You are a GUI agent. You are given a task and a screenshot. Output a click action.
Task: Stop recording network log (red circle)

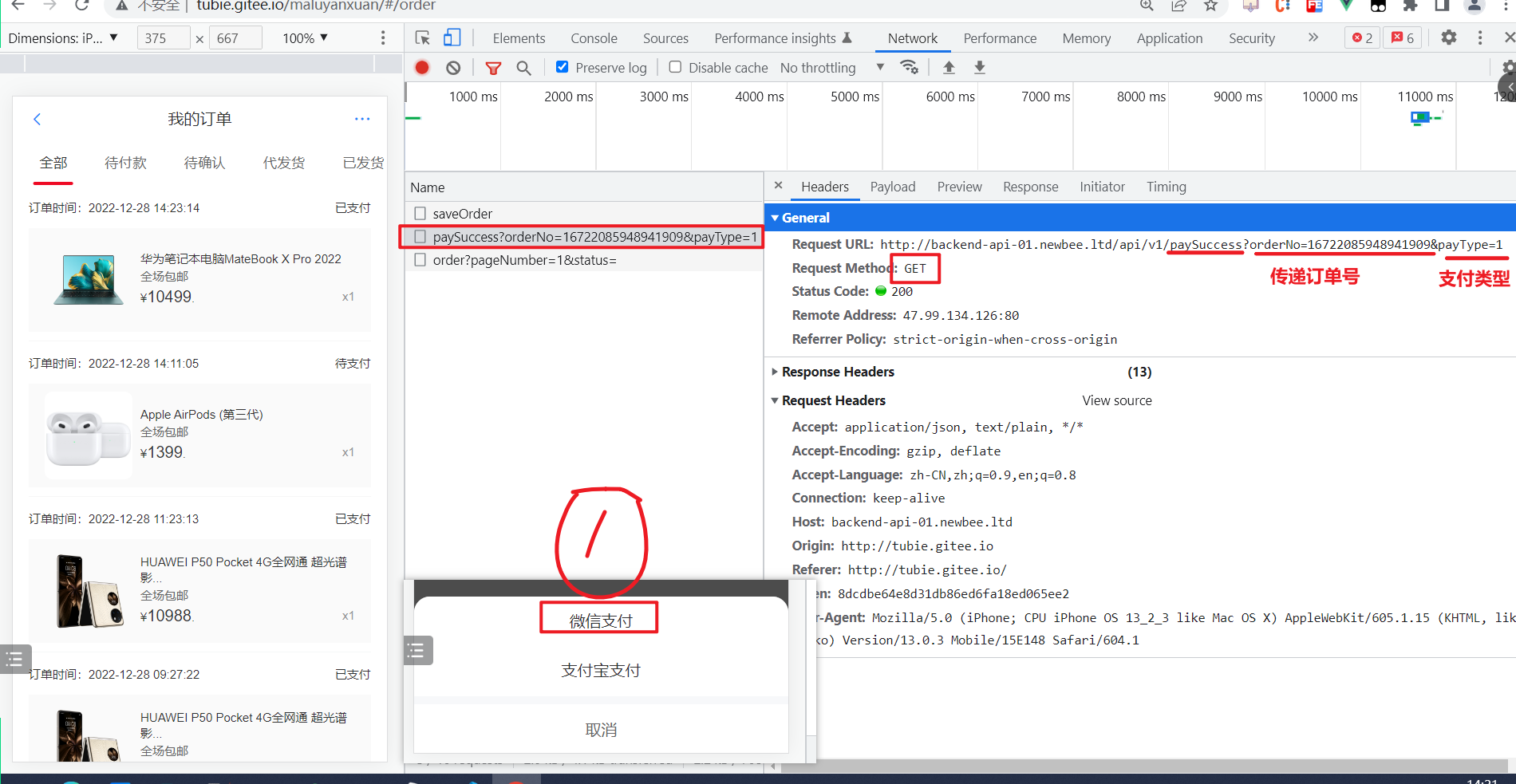422,68
